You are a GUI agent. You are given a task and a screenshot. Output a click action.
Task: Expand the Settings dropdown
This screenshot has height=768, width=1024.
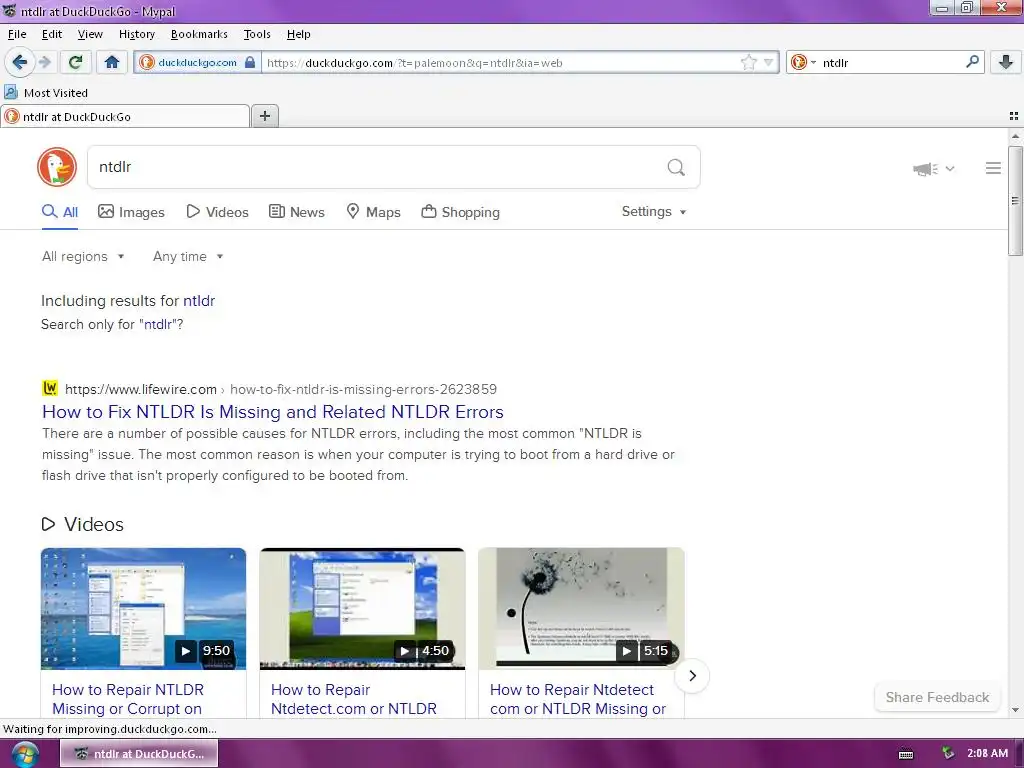tap(654, 212)
